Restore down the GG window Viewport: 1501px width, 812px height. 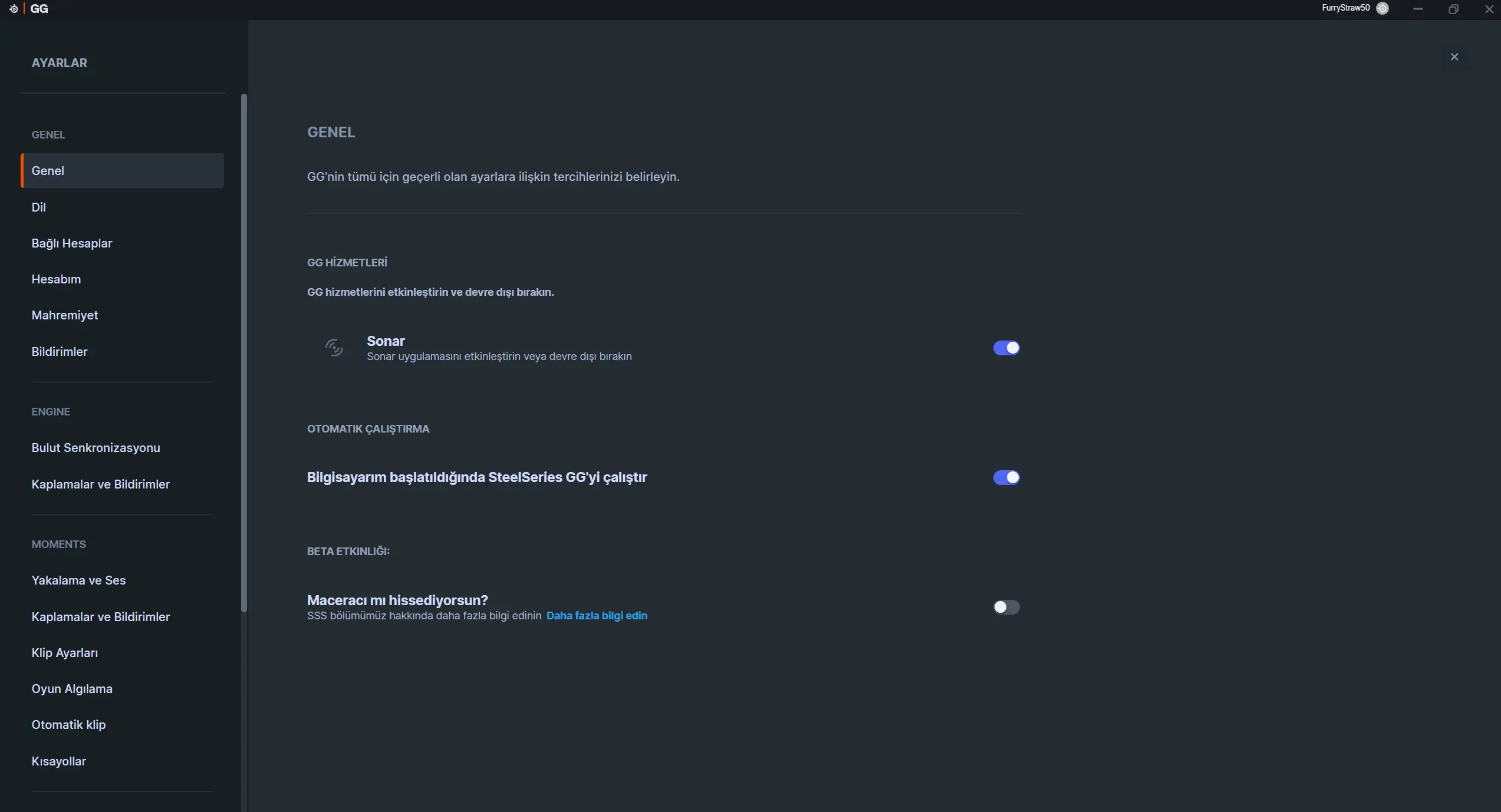pos(1453,9)
